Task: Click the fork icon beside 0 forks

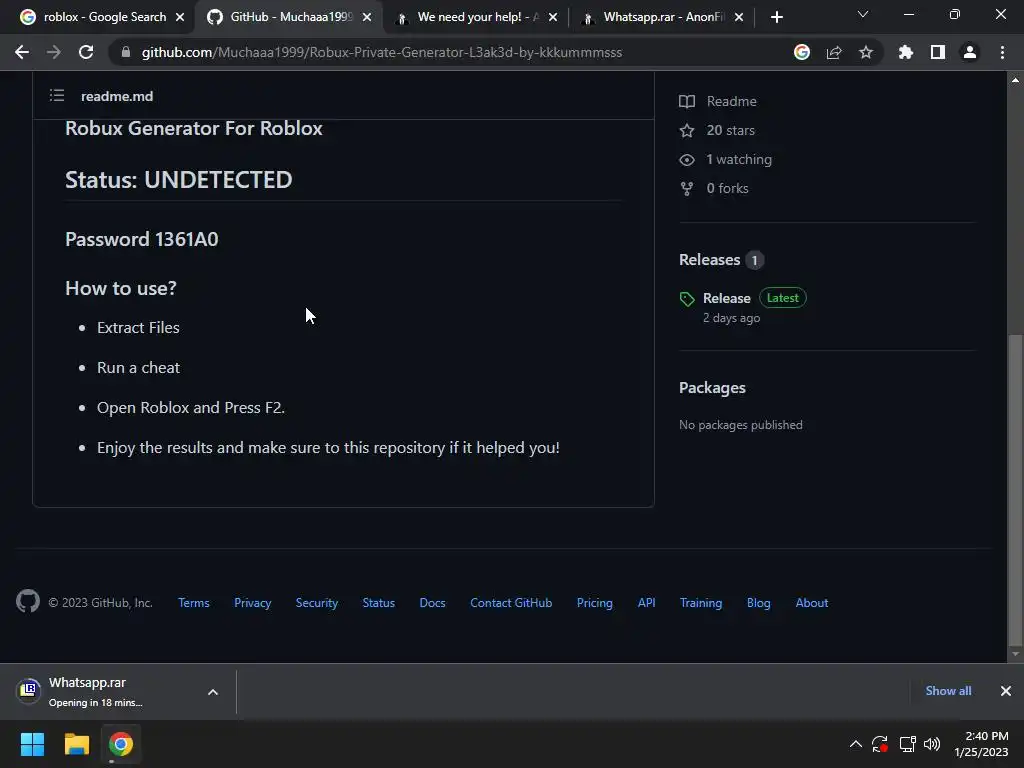Action: (687, 189)
